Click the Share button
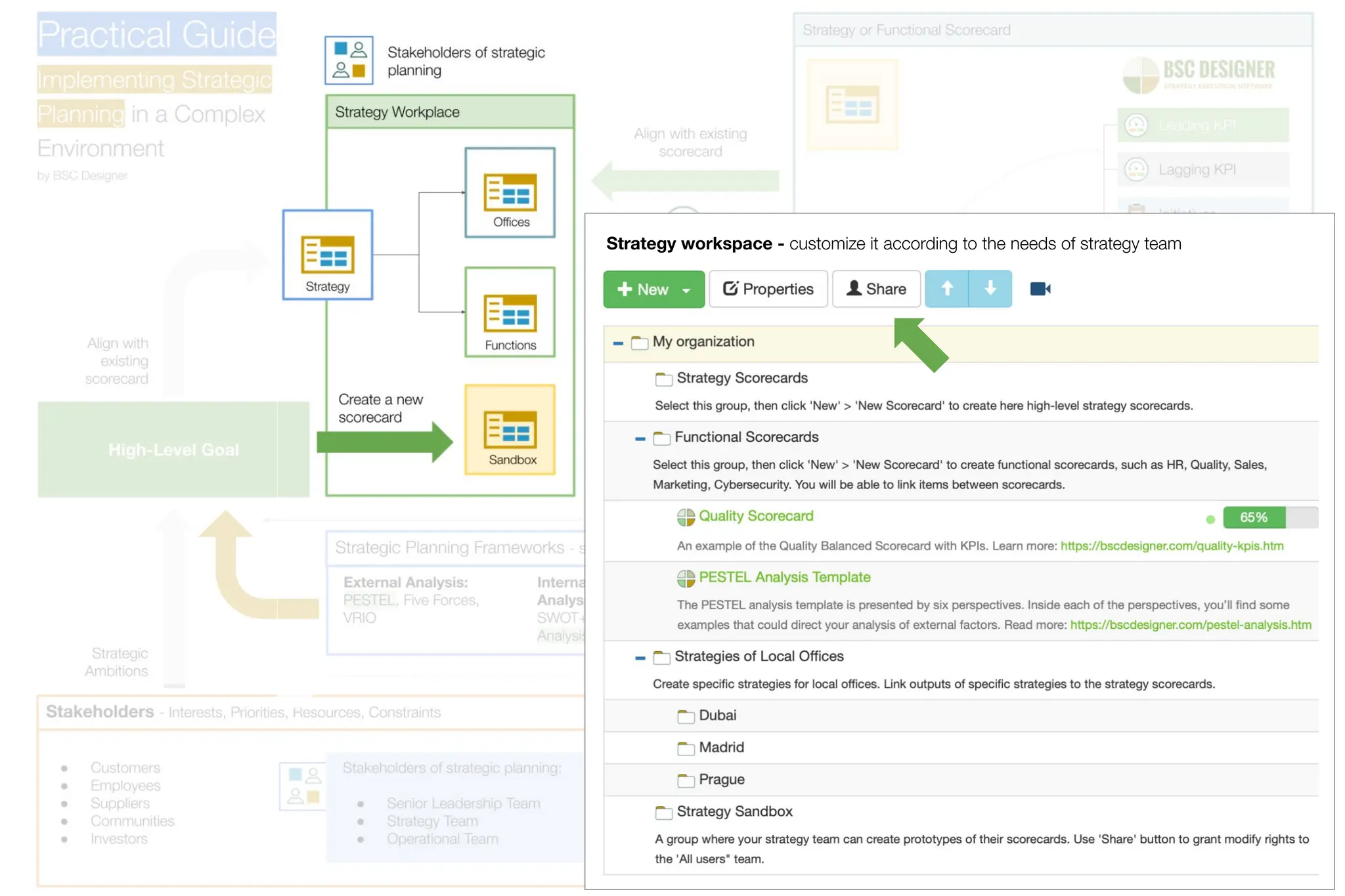Screen dimensions: 1345x896 click(x=876, y=289)
